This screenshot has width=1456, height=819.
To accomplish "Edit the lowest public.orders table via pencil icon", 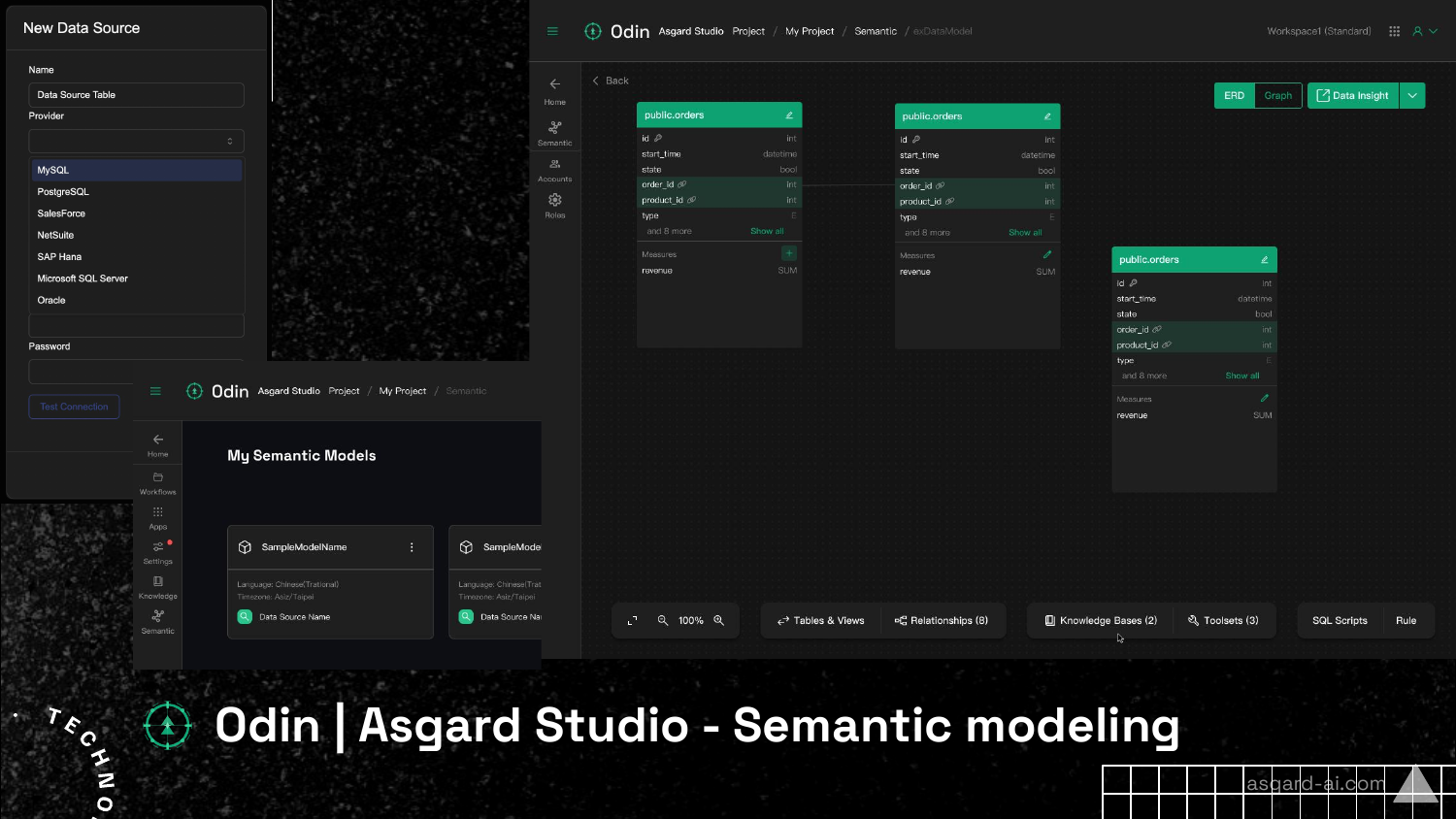I will [1264, 260].
